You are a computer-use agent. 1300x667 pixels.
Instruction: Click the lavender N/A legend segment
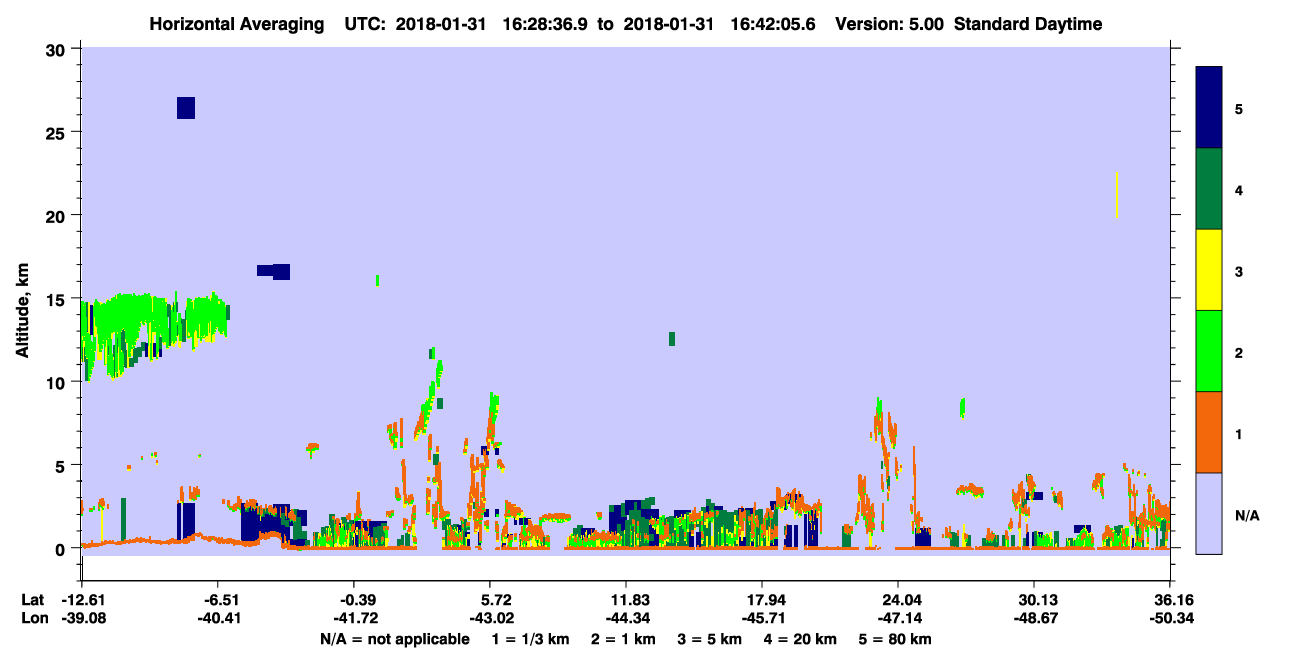click(1209, 513)
